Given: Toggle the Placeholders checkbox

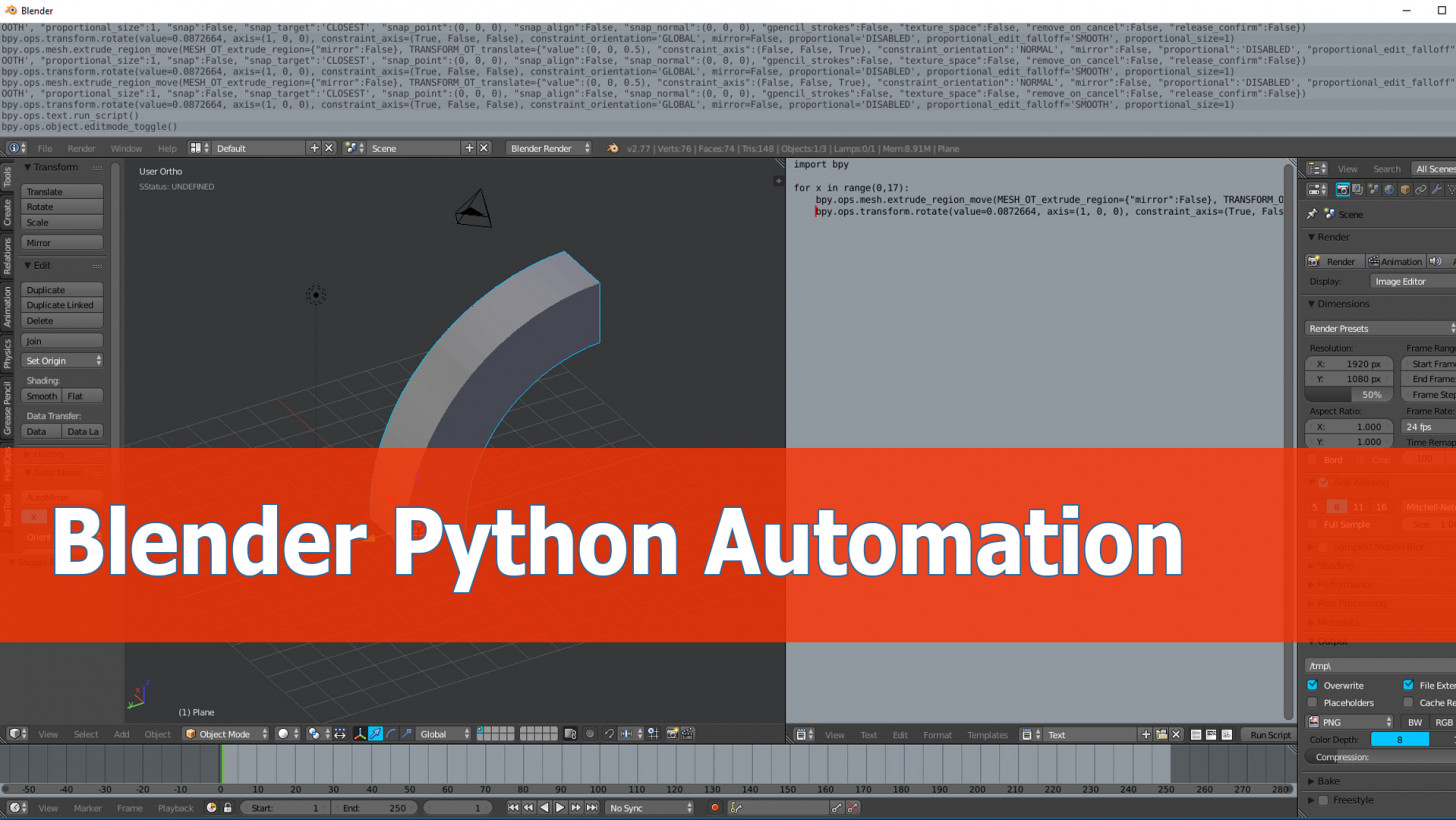Looking at the screenshot, I should (1312, 702).
